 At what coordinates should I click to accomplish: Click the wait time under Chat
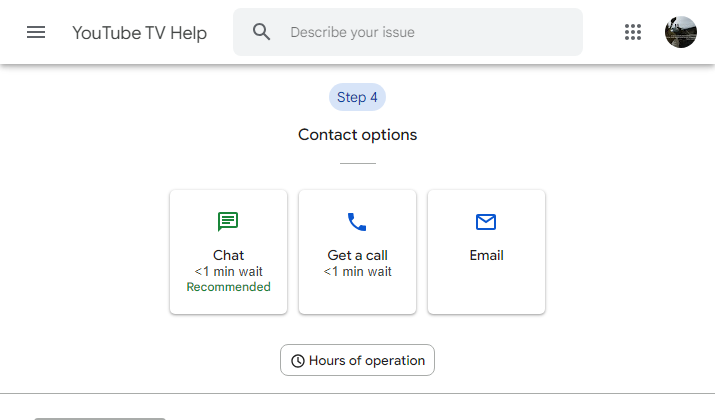(228, 271)
